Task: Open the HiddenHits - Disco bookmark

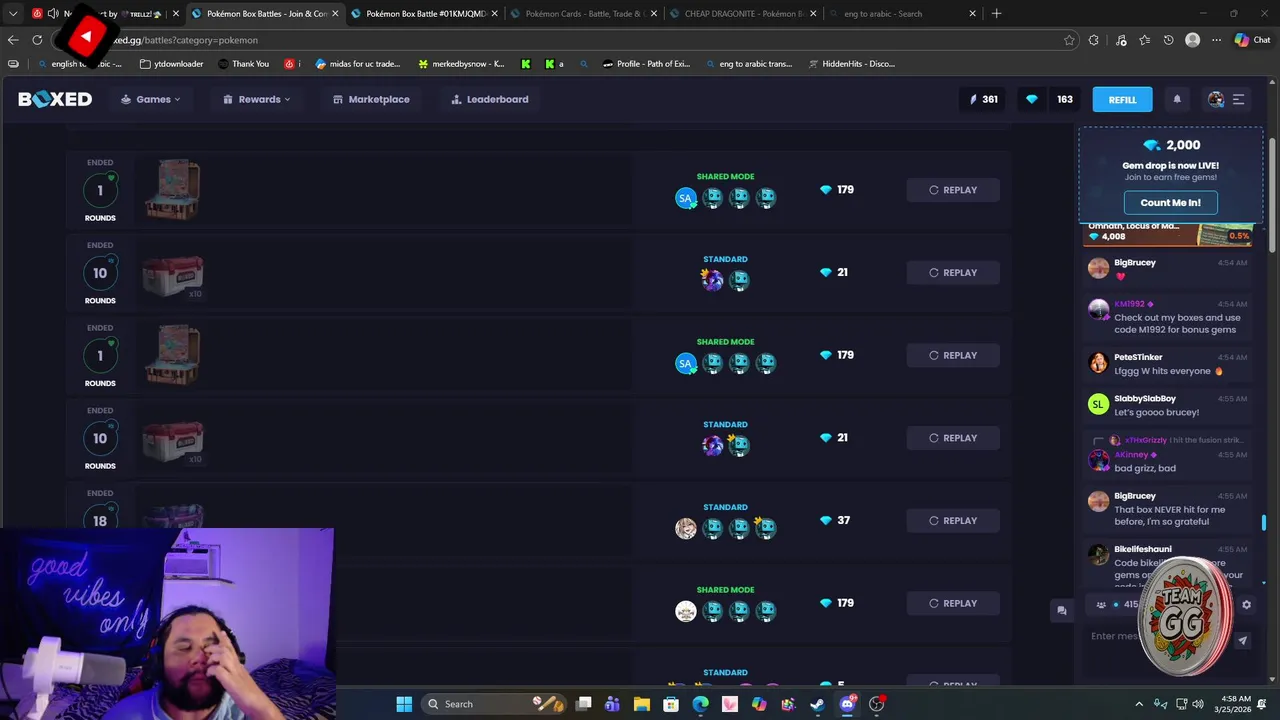Action: point(850,64)
